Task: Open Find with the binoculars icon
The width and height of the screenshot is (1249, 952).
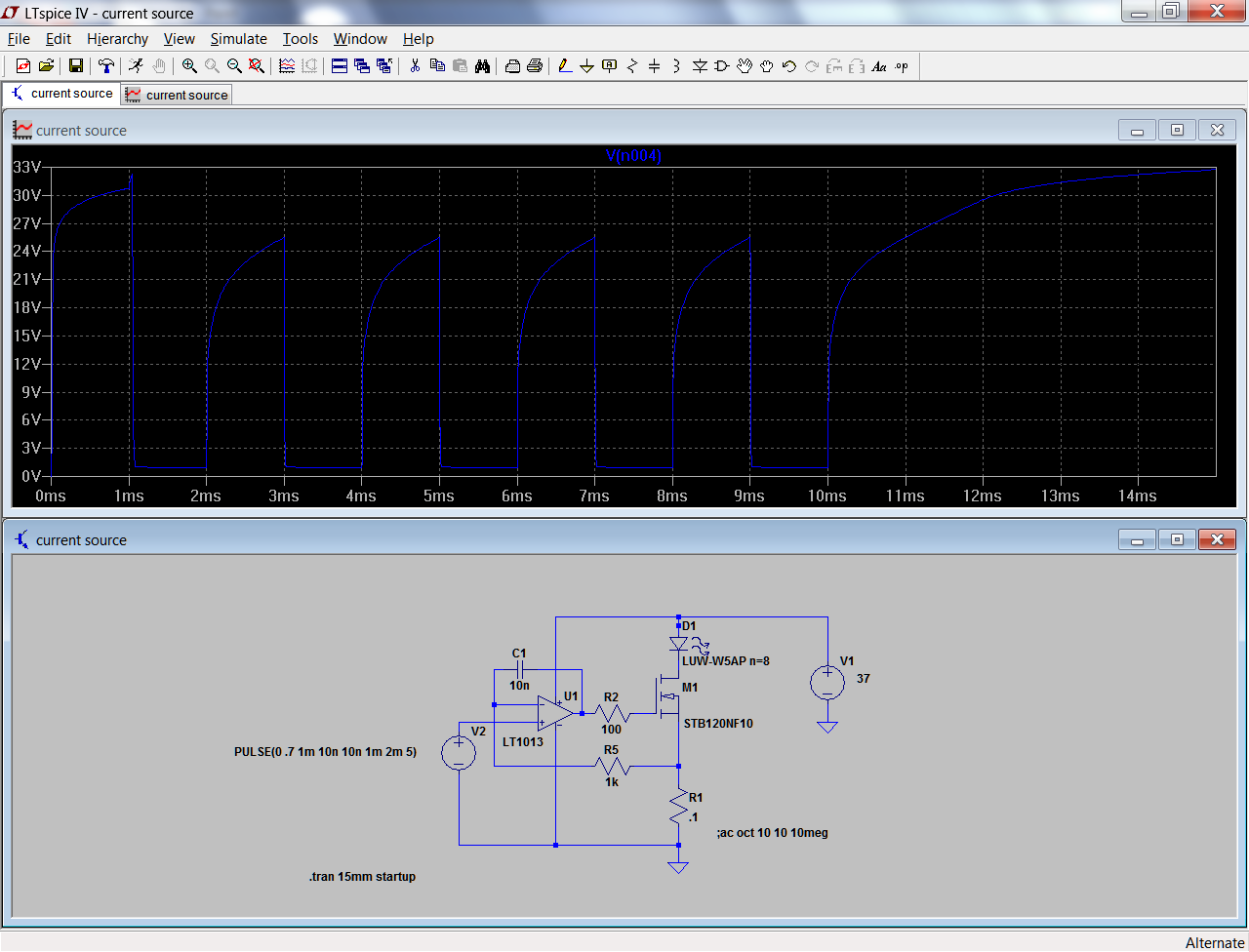Action: pos(482,66)
